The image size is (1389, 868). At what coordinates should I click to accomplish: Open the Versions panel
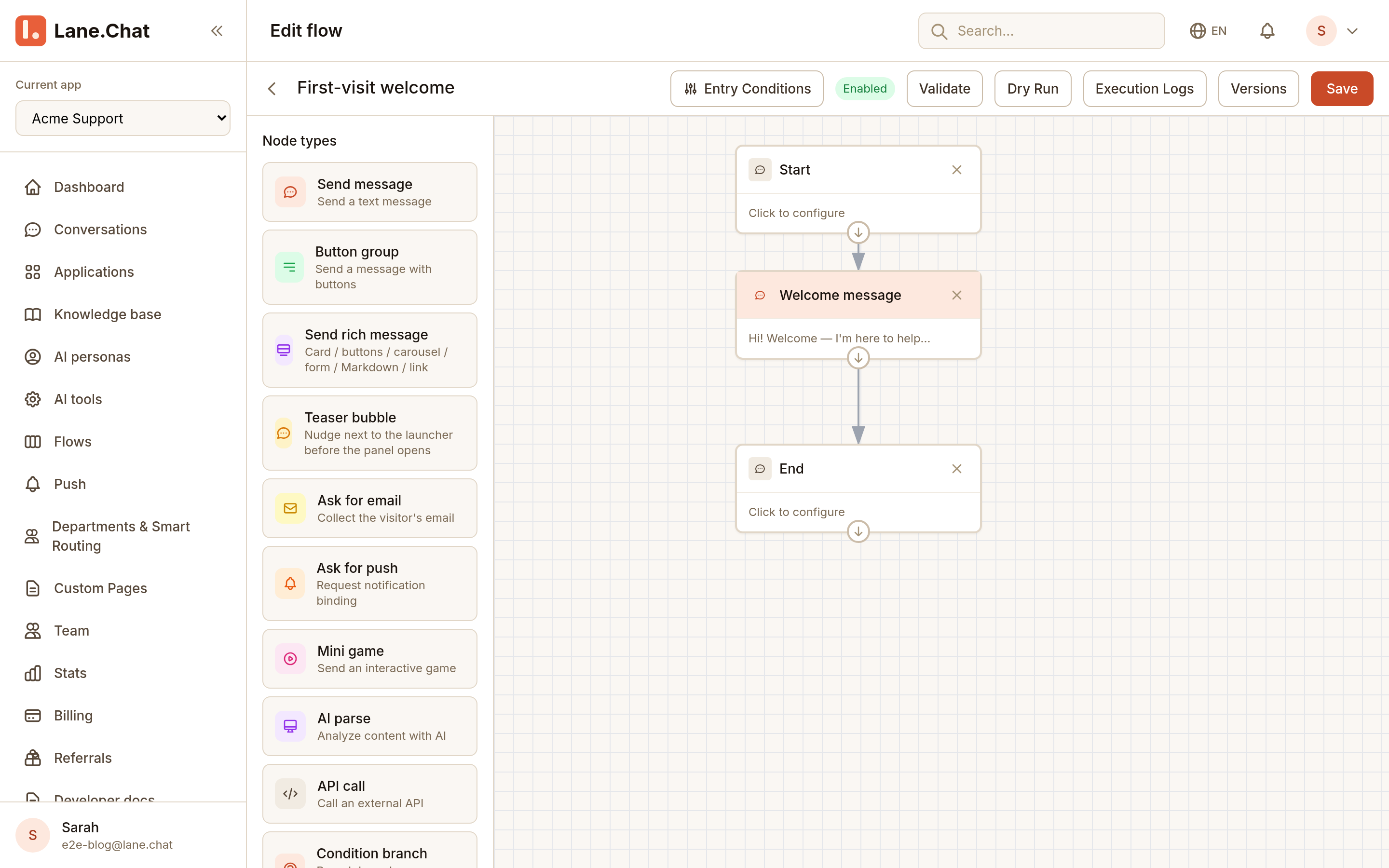(1258, 89)
